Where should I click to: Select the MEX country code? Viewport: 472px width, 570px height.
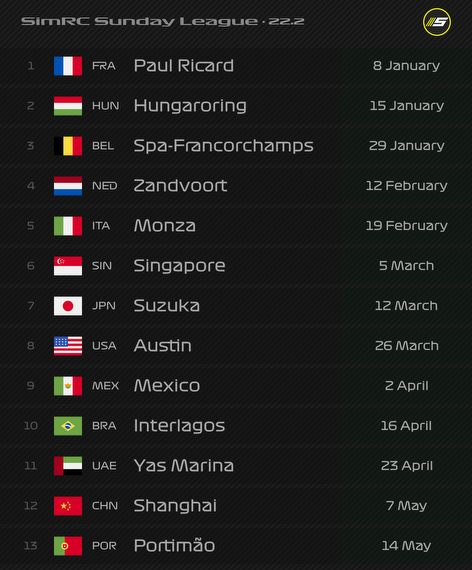[105, 386]
